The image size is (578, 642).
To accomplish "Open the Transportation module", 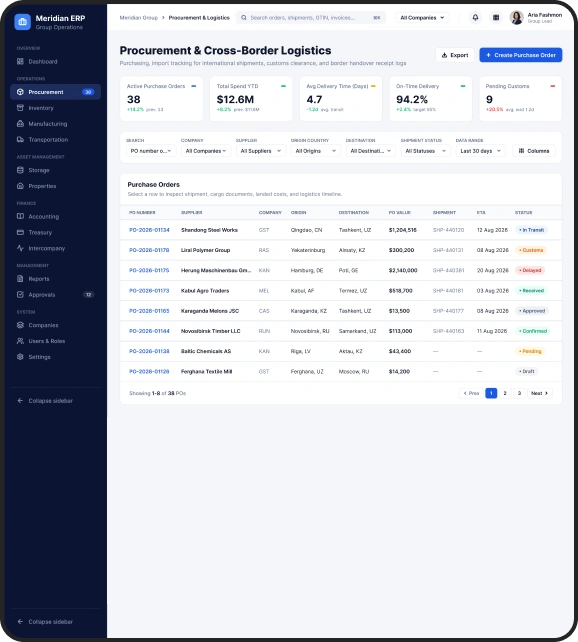I will pyautogui.click(x=55, y=140).
